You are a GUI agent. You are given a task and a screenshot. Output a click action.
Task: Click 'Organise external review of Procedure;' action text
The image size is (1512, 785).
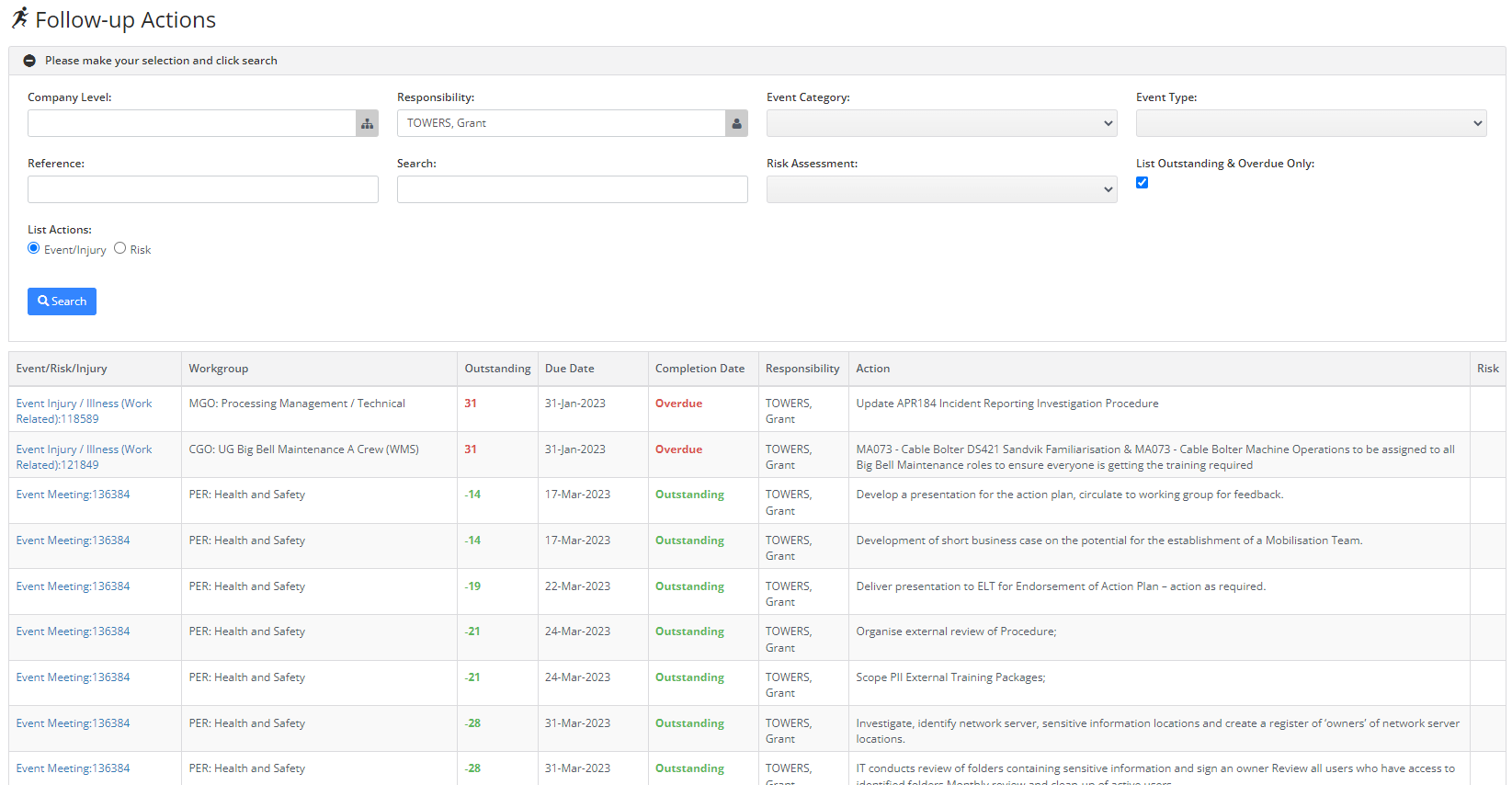pos(956,631)
